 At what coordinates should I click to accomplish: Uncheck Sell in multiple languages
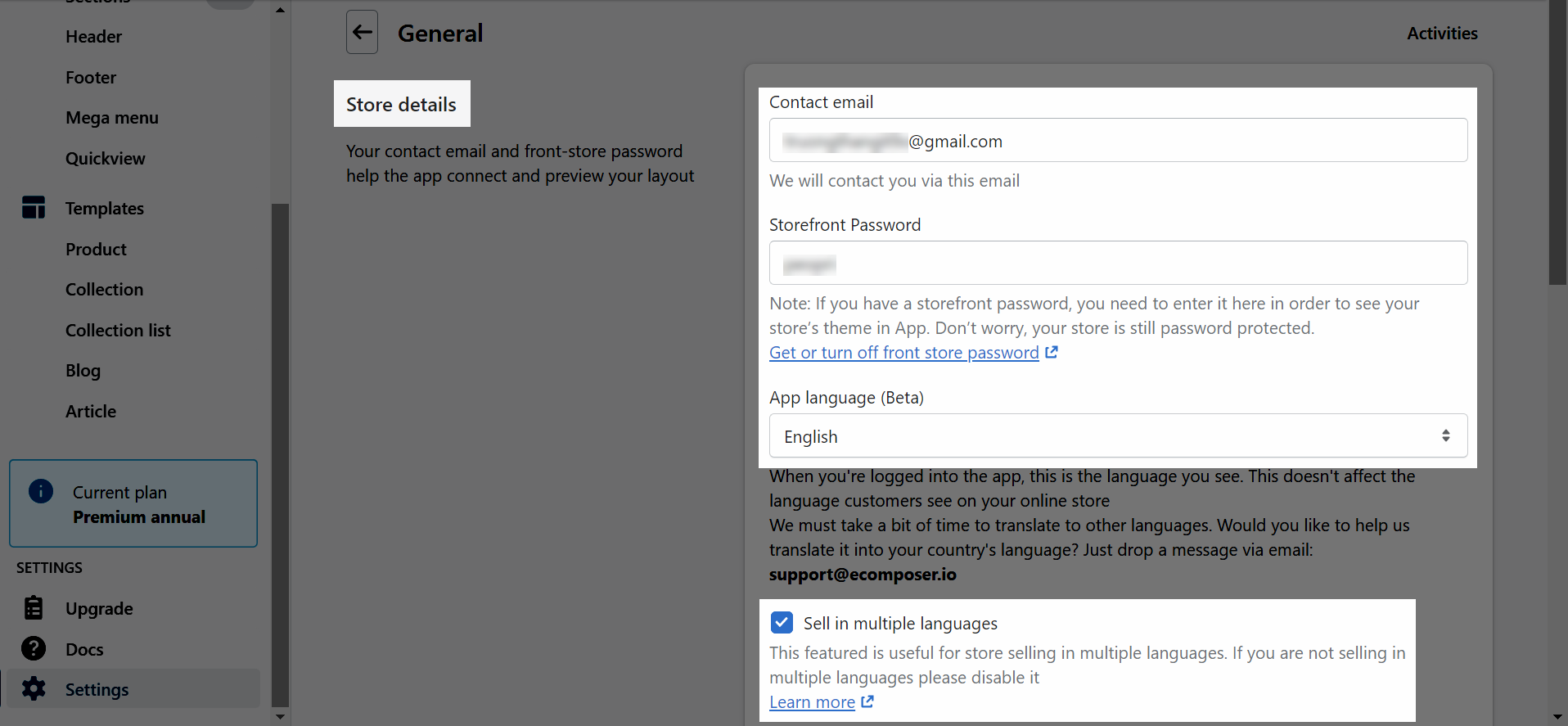click(782, 623)
